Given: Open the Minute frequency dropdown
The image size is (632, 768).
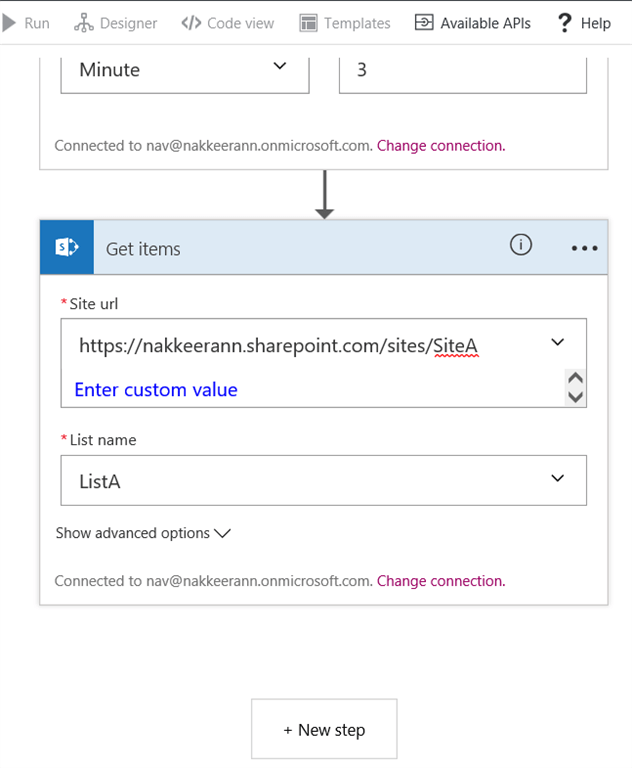Looking at the screenshot, I should (279, 68).
